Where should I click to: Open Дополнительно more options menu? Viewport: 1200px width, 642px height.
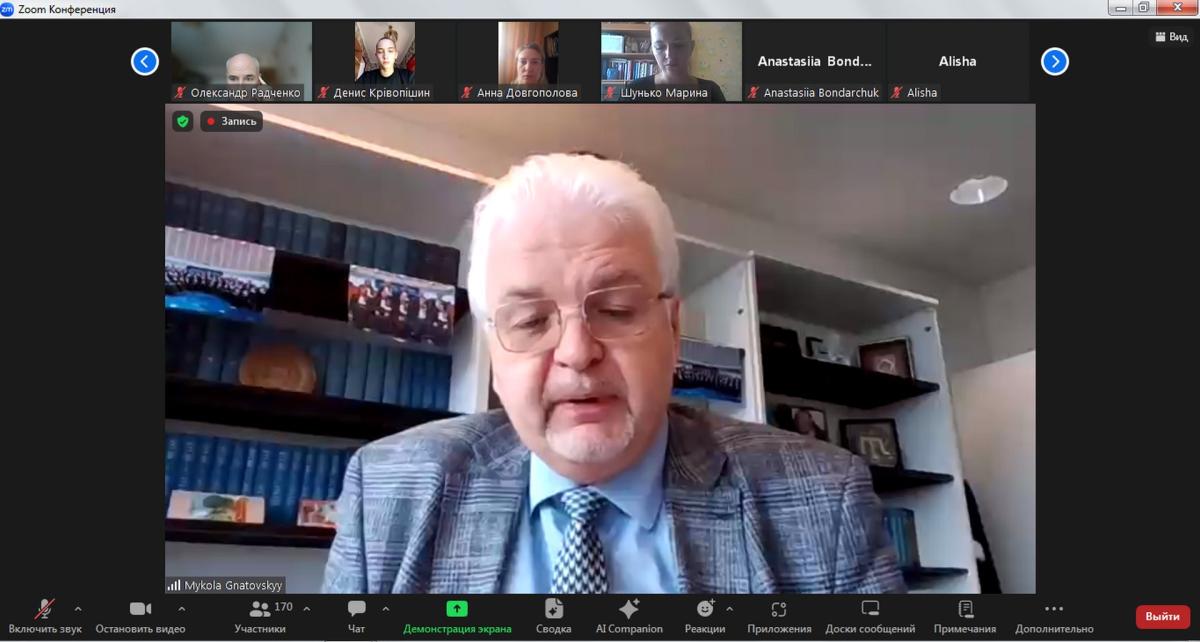pyautogui.click(x=1054, y=617)
